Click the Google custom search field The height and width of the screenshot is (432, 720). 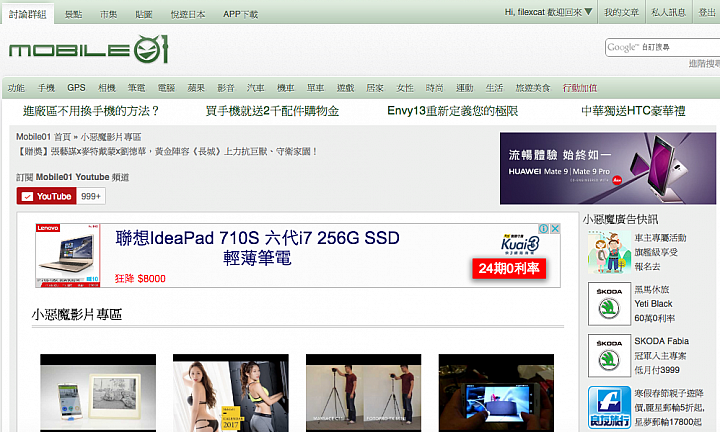[x=663, y=47]
